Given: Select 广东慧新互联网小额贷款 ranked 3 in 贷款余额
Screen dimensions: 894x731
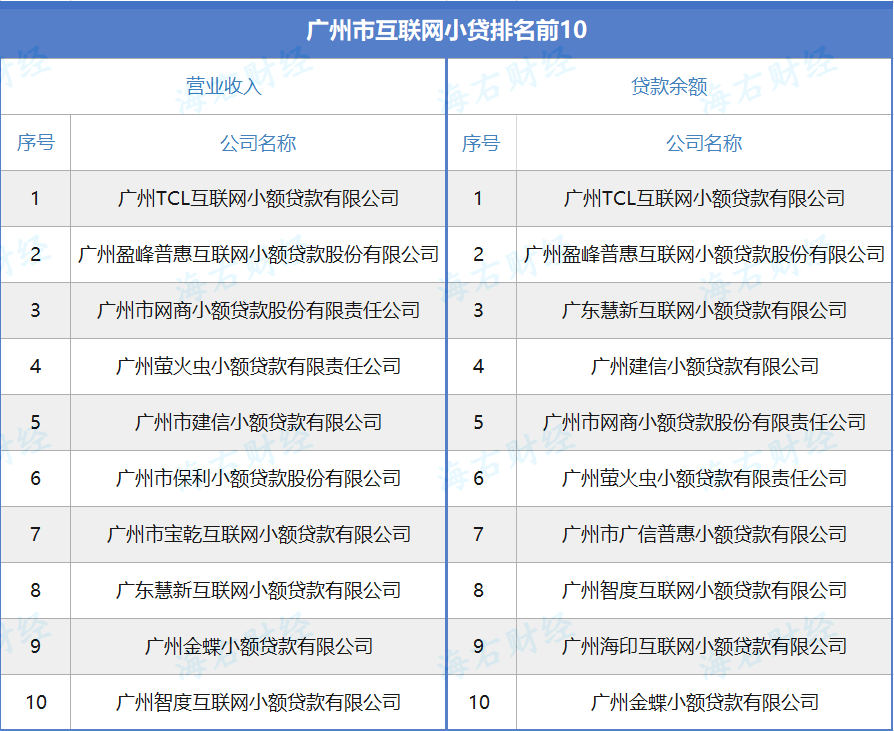Looking at the screenshot, I should [704, 310].
